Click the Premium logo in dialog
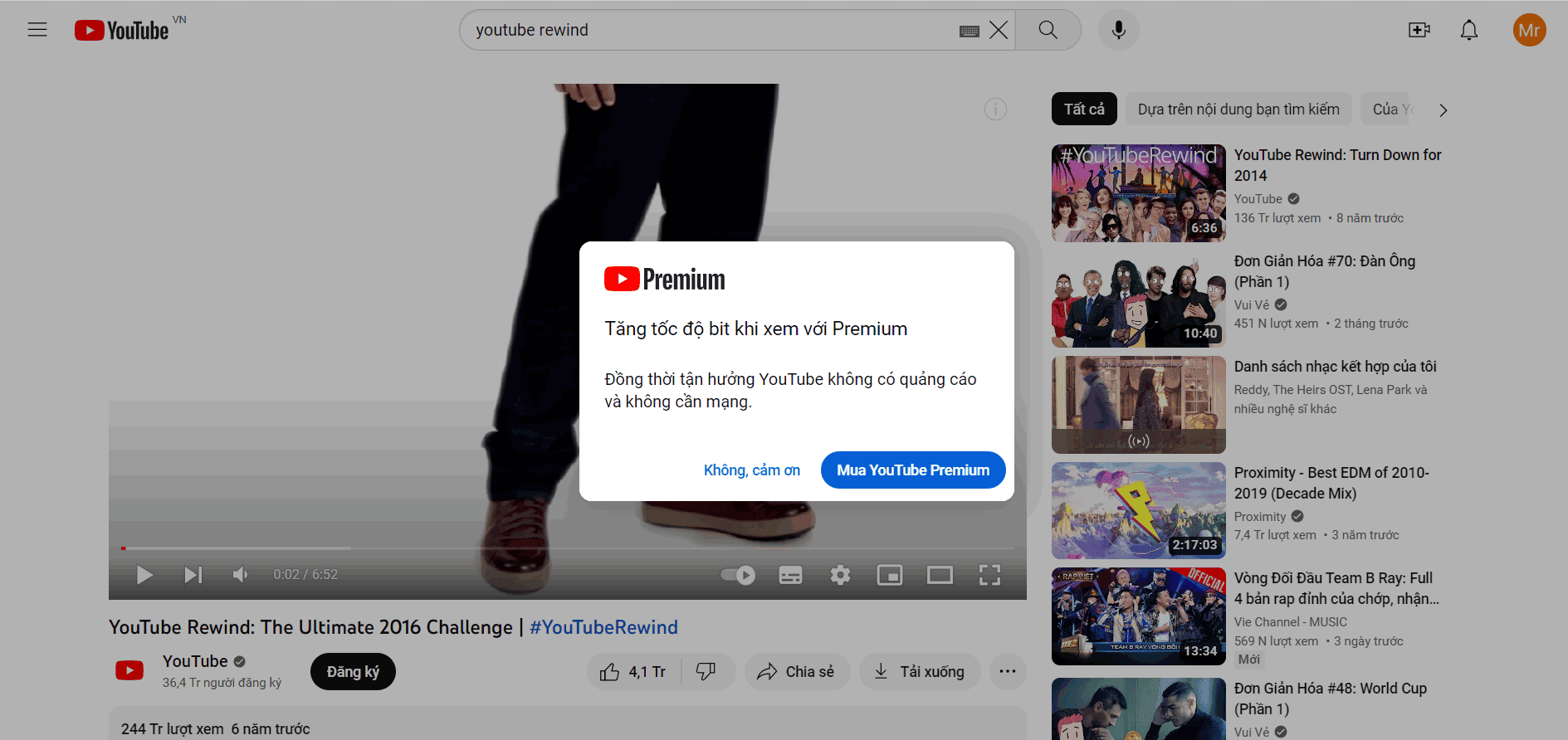The width and height of the screenshot is (1568, 740). pos(665,280)
